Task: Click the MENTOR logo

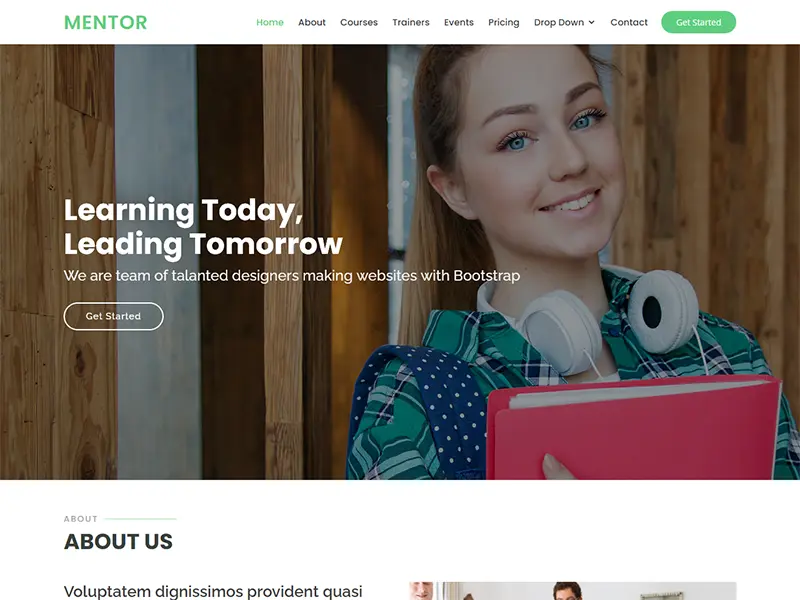Action: (x=106, y=22)
